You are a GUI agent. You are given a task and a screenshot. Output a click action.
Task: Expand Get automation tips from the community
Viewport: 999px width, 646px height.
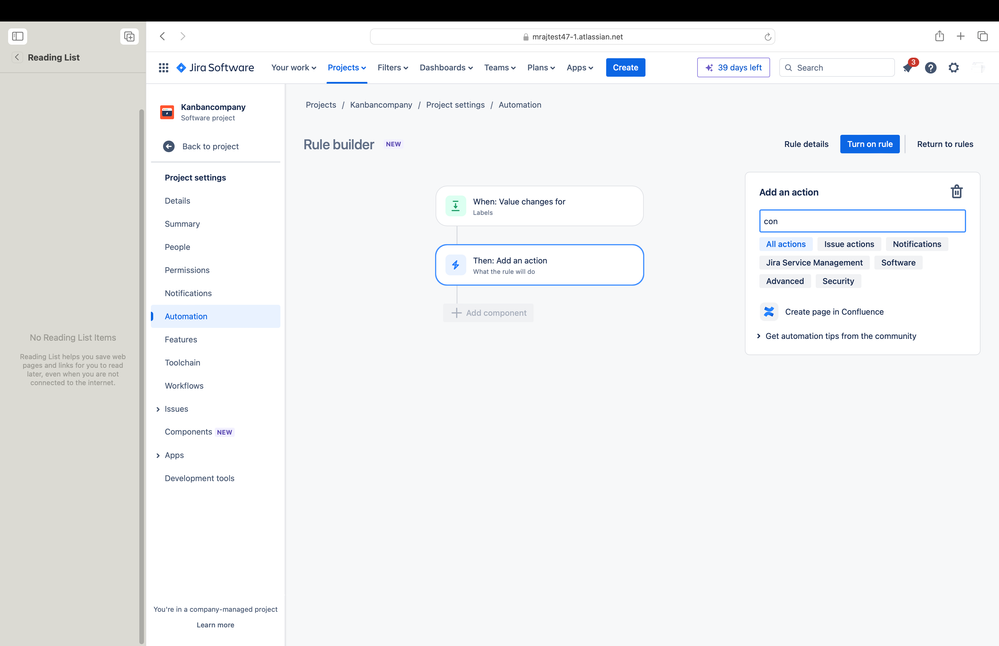click(836, 336)
